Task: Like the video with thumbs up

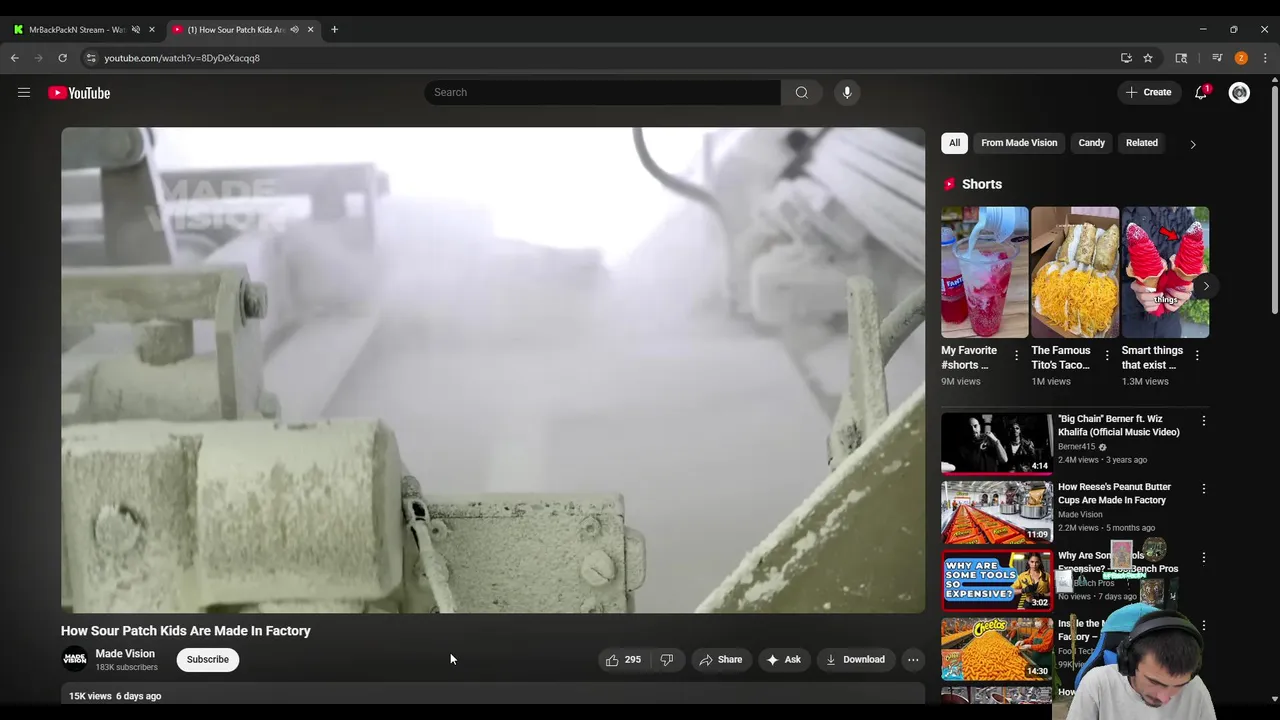Action: click(x=623, y=659)
